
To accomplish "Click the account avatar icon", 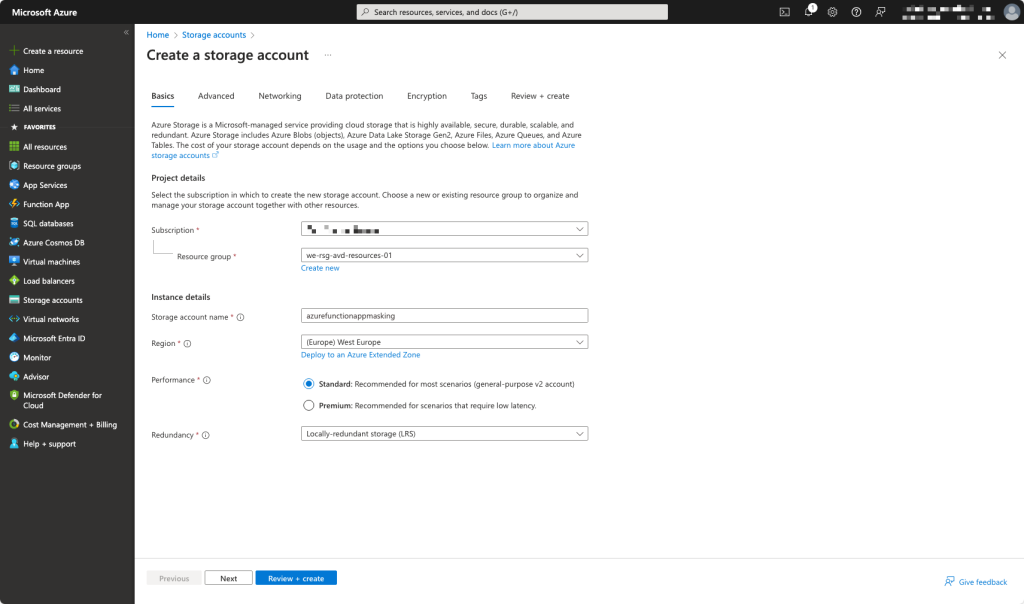I will point(1011,12).
